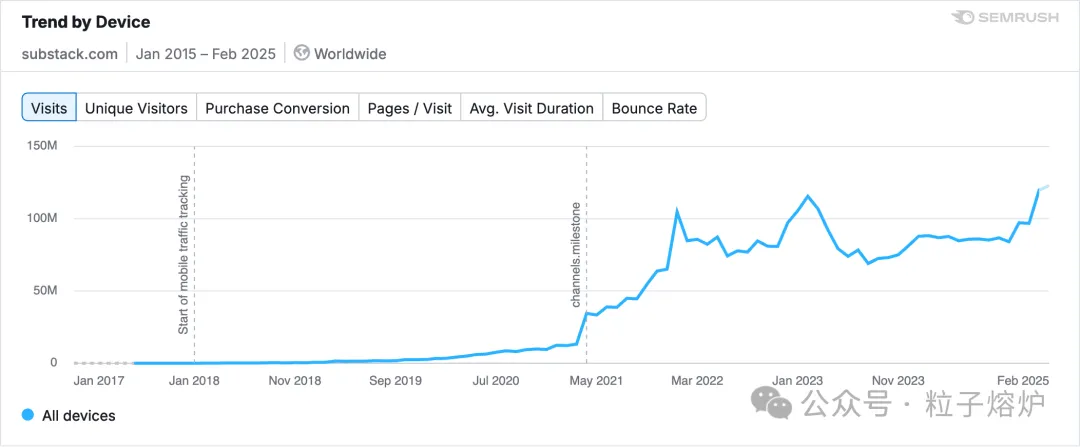
Task: Select the Visits tab
Action: point(49,108)
